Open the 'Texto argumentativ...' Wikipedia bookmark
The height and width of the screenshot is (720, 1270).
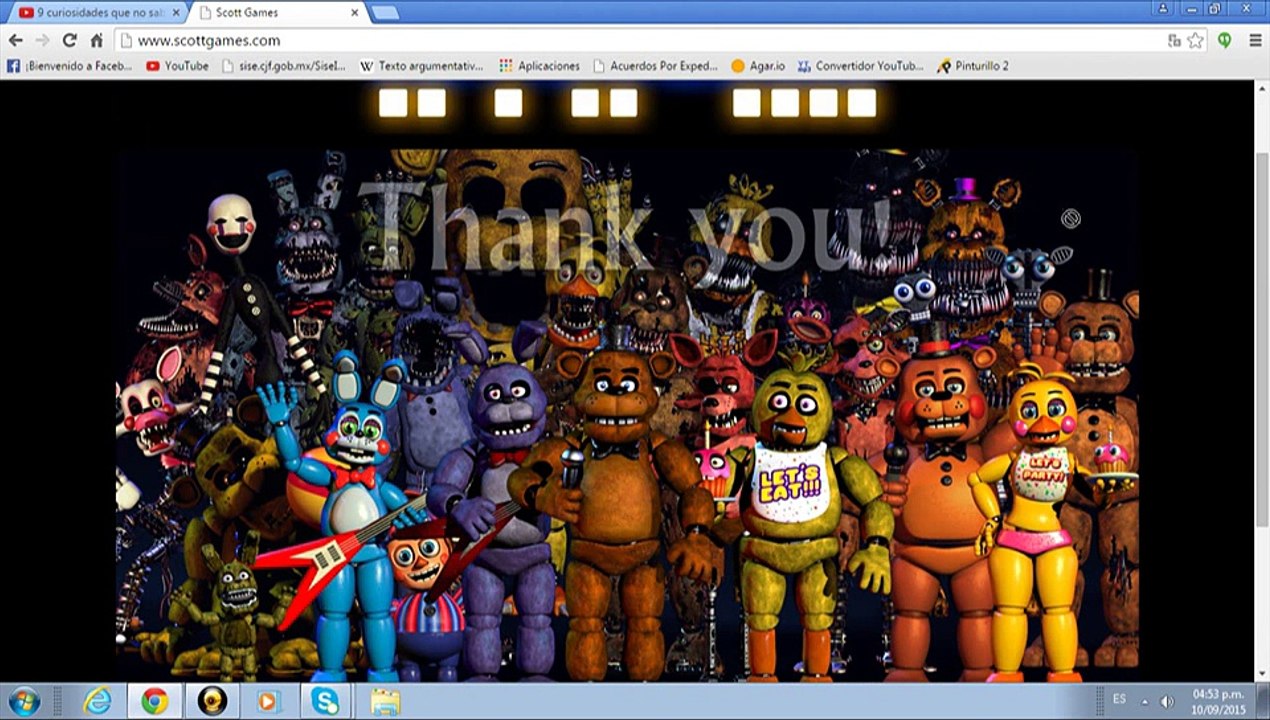point(421,66)
